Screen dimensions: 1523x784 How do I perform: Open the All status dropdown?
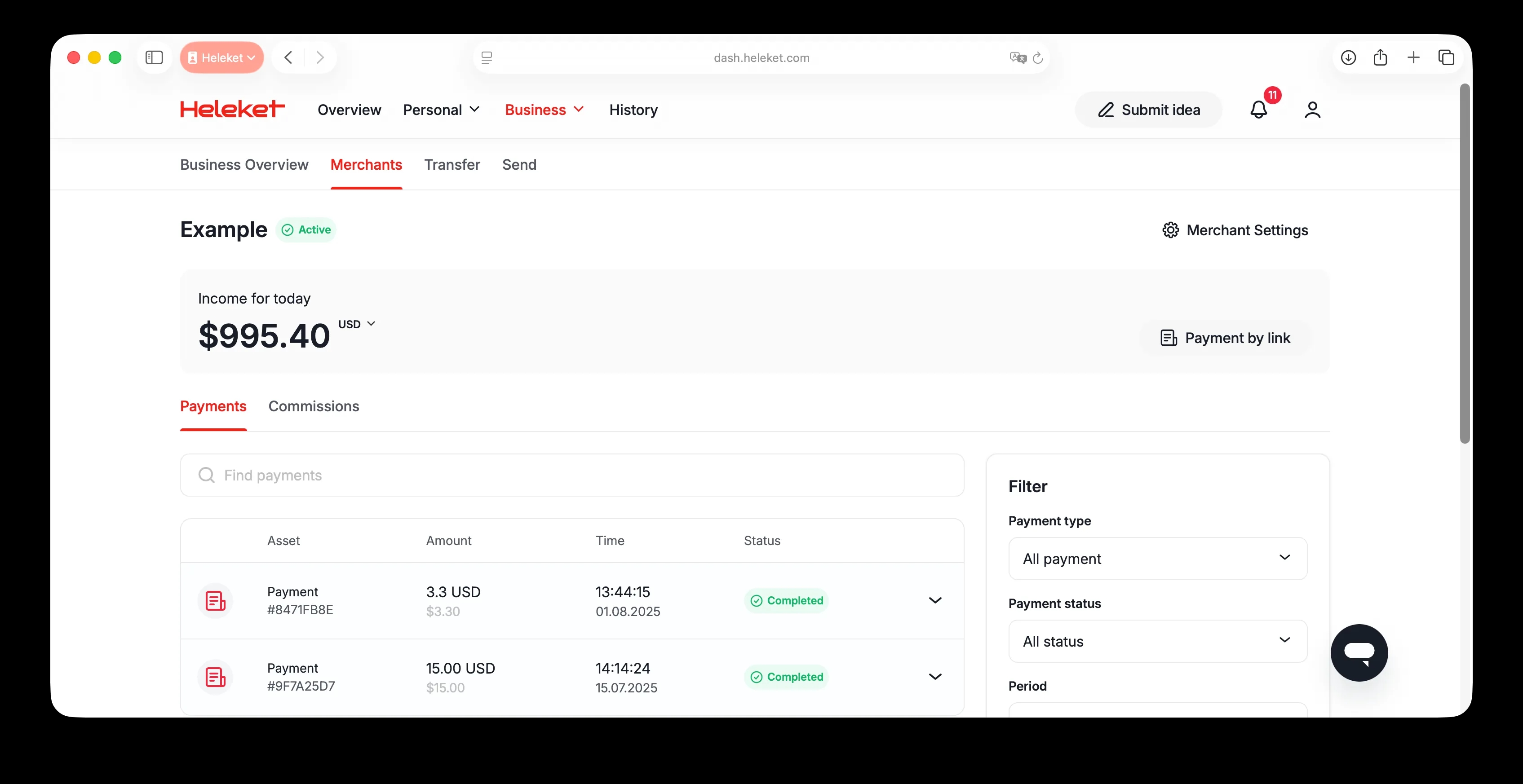[x=1157, y=641]
